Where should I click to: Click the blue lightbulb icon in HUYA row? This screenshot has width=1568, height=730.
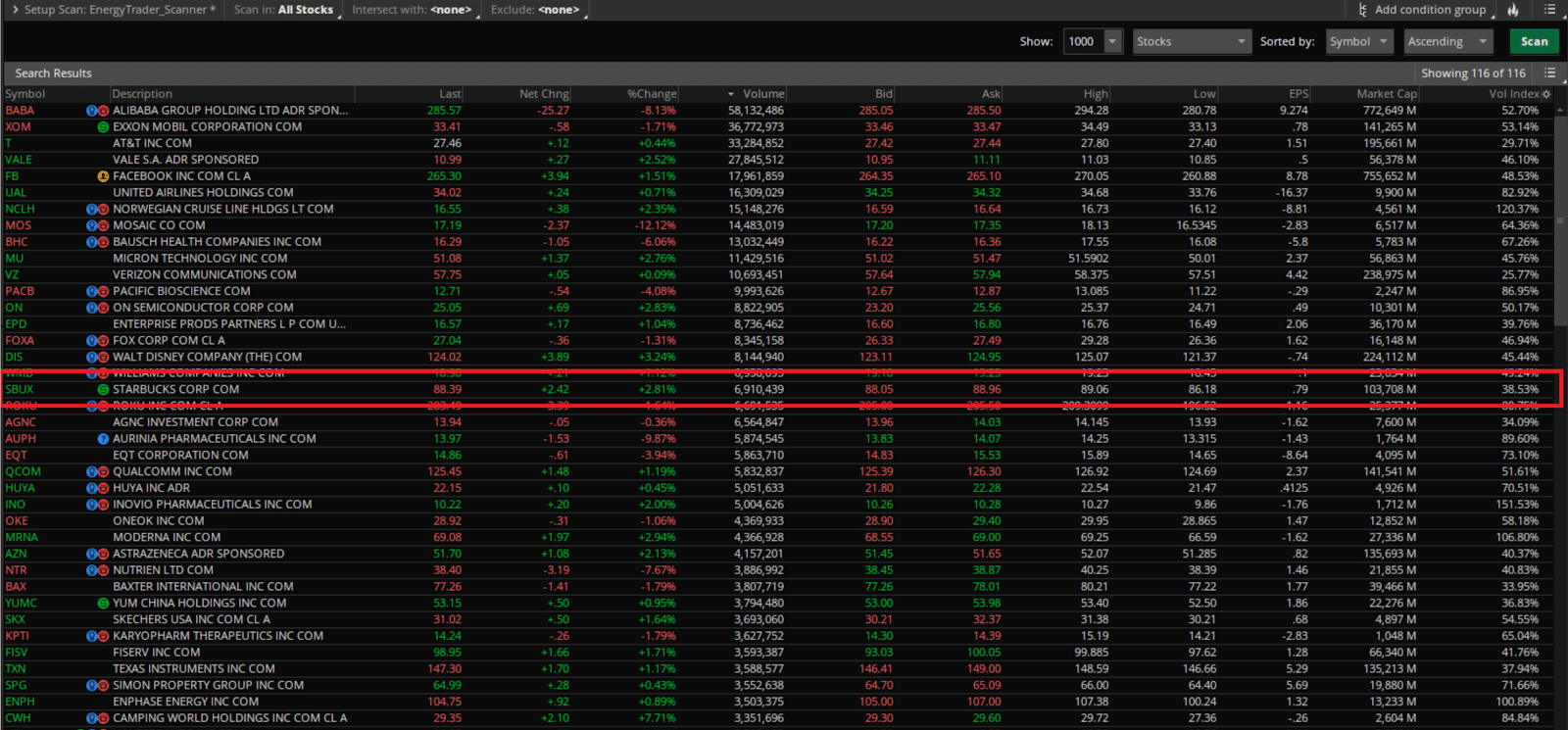[92, 488]
